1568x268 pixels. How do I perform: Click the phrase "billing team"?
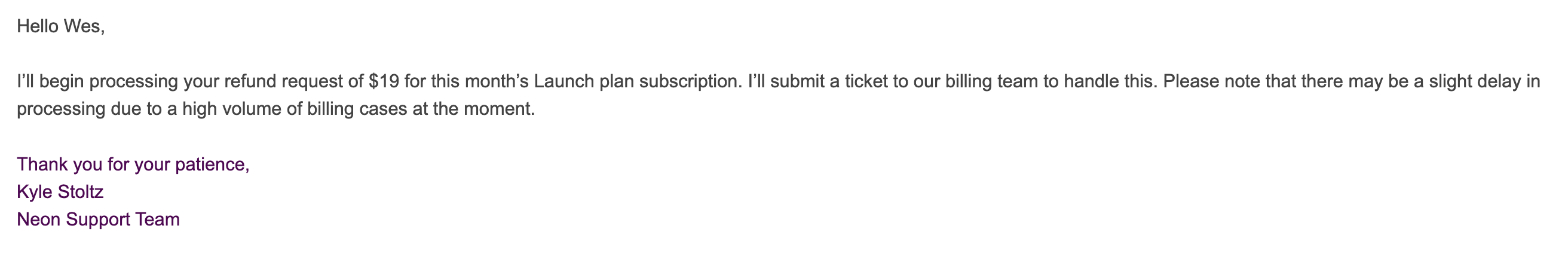(990, 81)
